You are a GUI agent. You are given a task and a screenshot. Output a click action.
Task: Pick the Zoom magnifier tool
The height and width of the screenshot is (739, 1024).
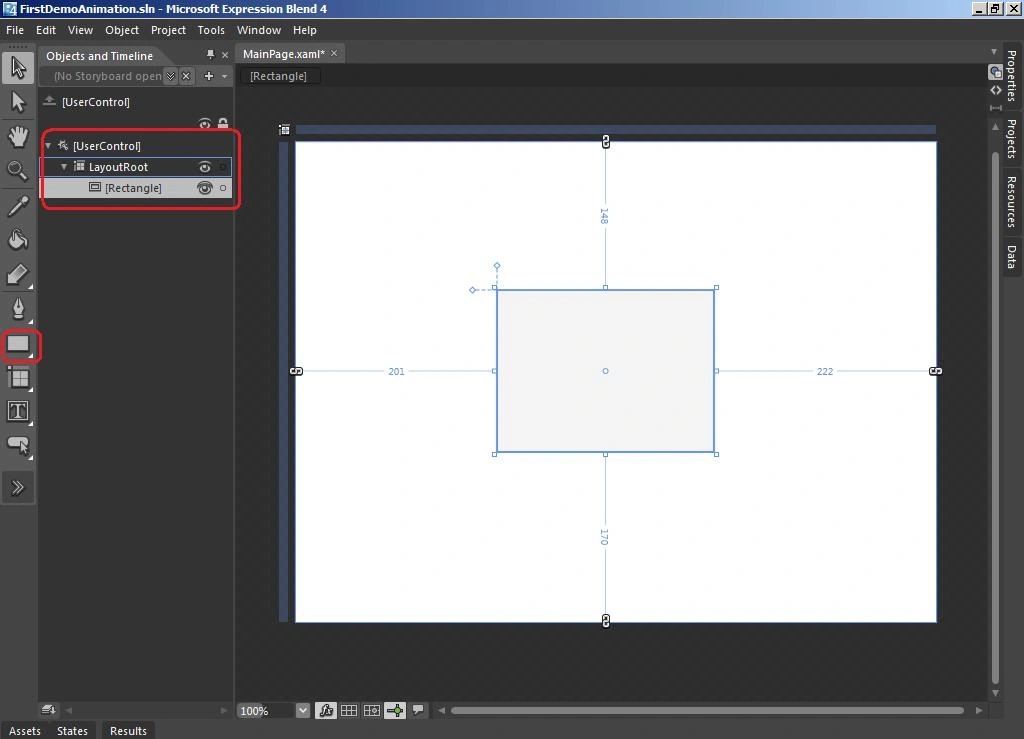click(x=18, y=170)
